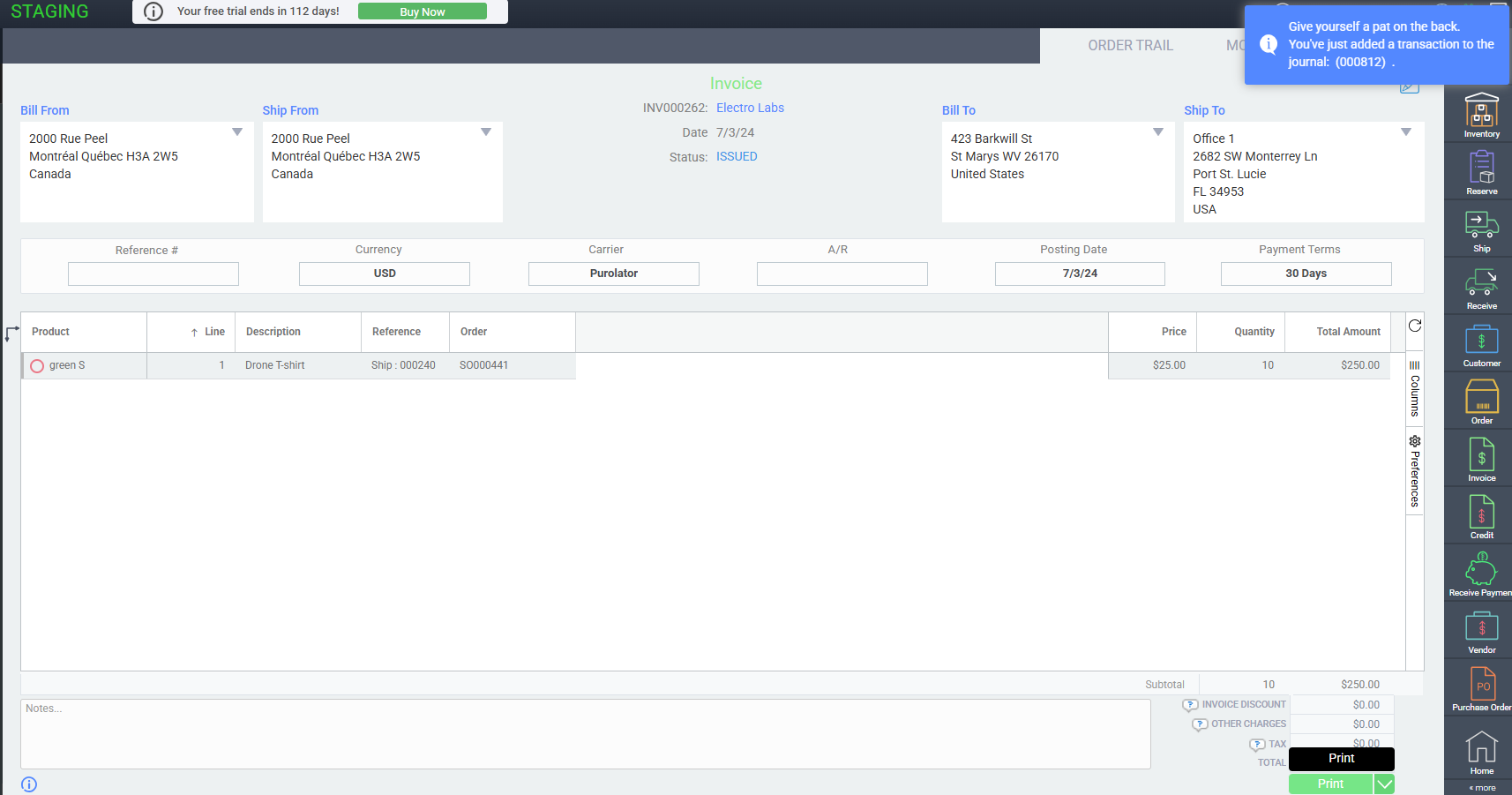
Task: Click the notification info icon
Action: (x=1269, y=44)
